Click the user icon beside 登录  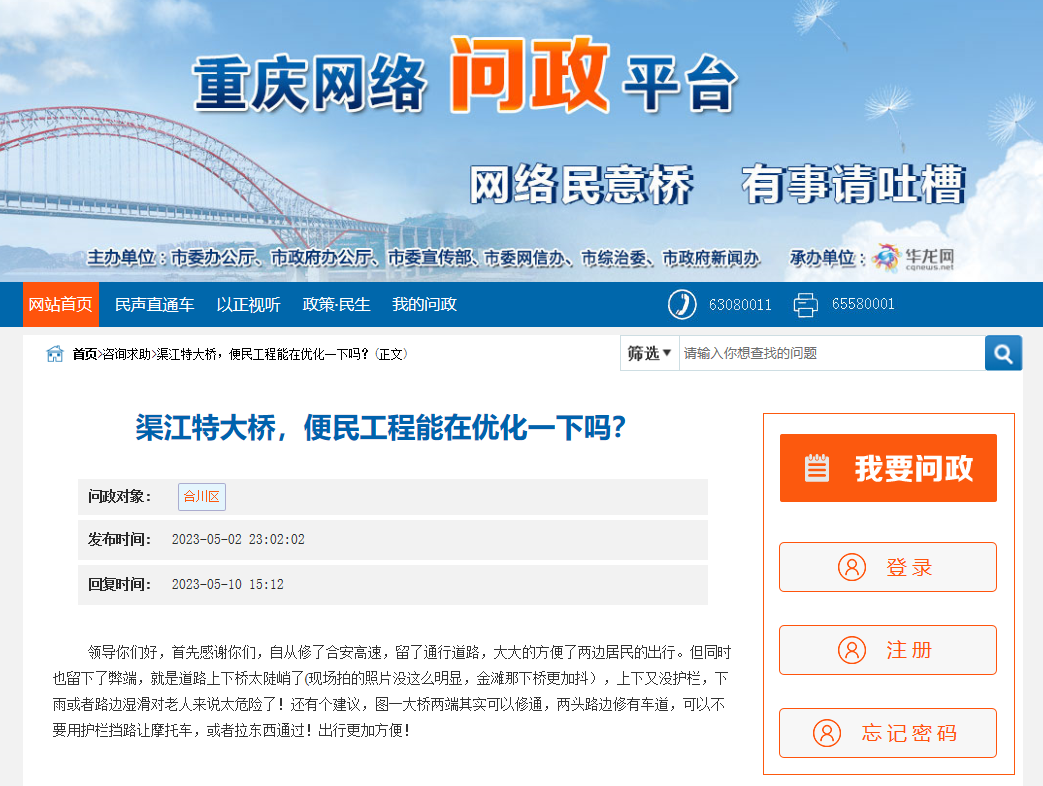pos(851,567)
